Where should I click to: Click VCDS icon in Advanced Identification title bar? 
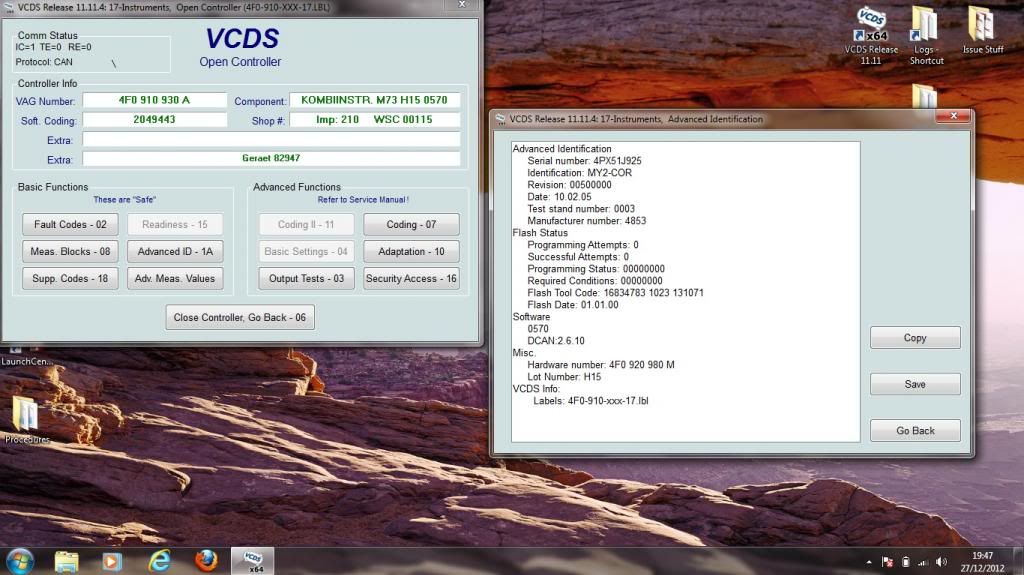[501, 119]
